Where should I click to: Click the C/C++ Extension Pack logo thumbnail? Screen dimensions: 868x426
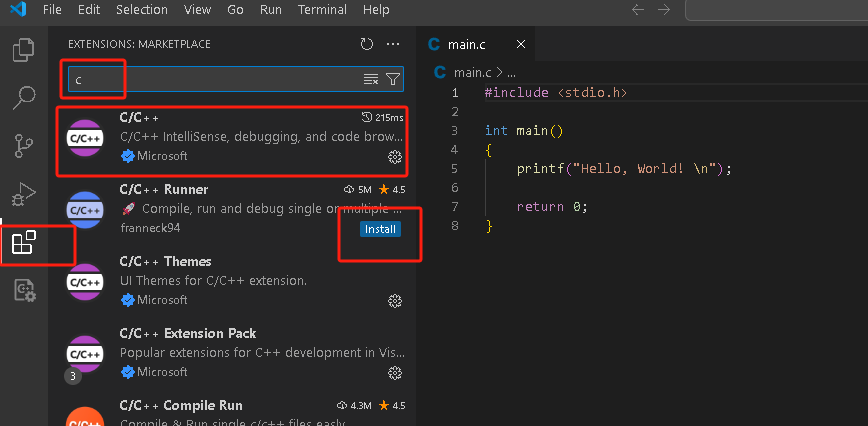(85, 354)
